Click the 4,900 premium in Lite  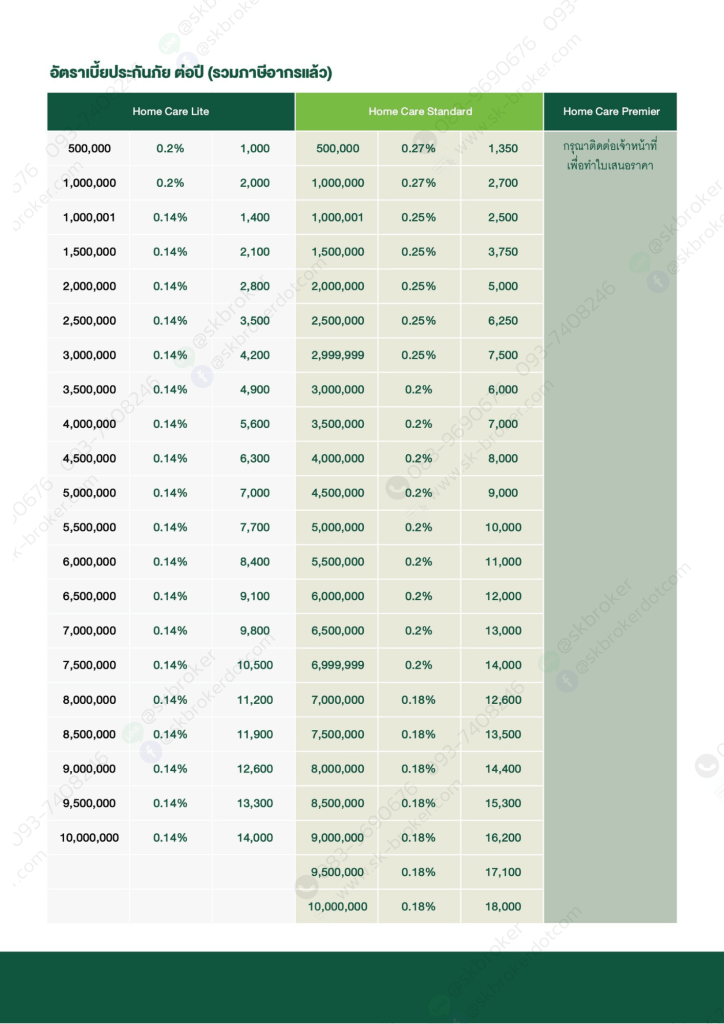(x=255, y=390)
